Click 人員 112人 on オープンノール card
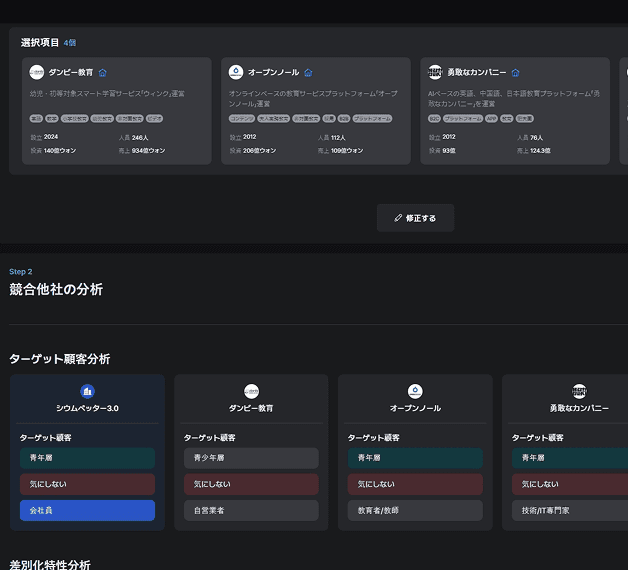 tap(332, 137)
